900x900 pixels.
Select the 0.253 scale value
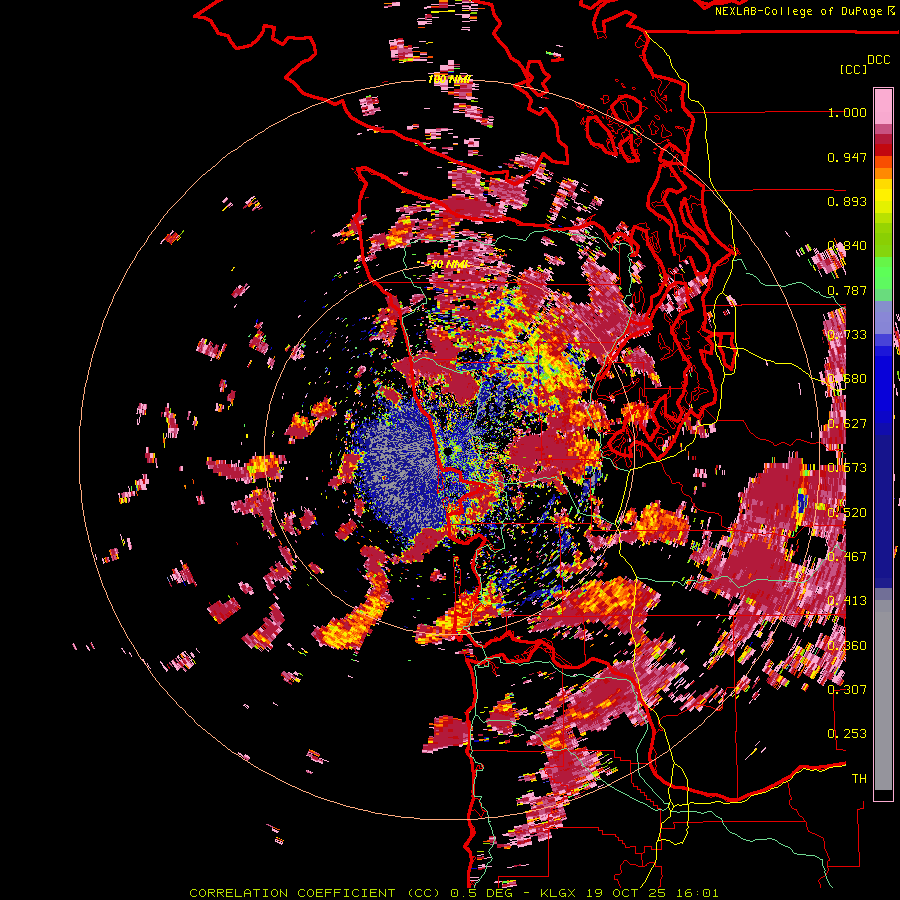(847, 734)
